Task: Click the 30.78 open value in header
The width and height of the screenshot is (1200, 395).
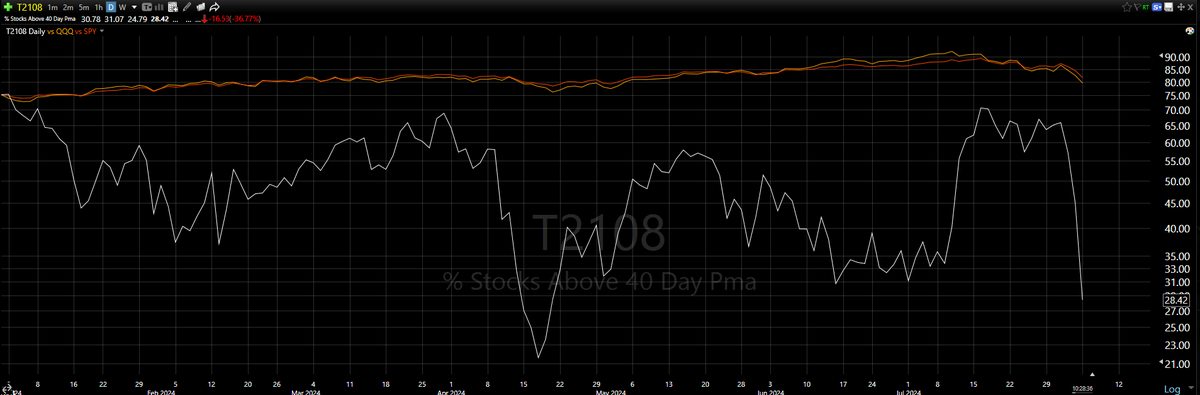Action: tap(91, 19)
